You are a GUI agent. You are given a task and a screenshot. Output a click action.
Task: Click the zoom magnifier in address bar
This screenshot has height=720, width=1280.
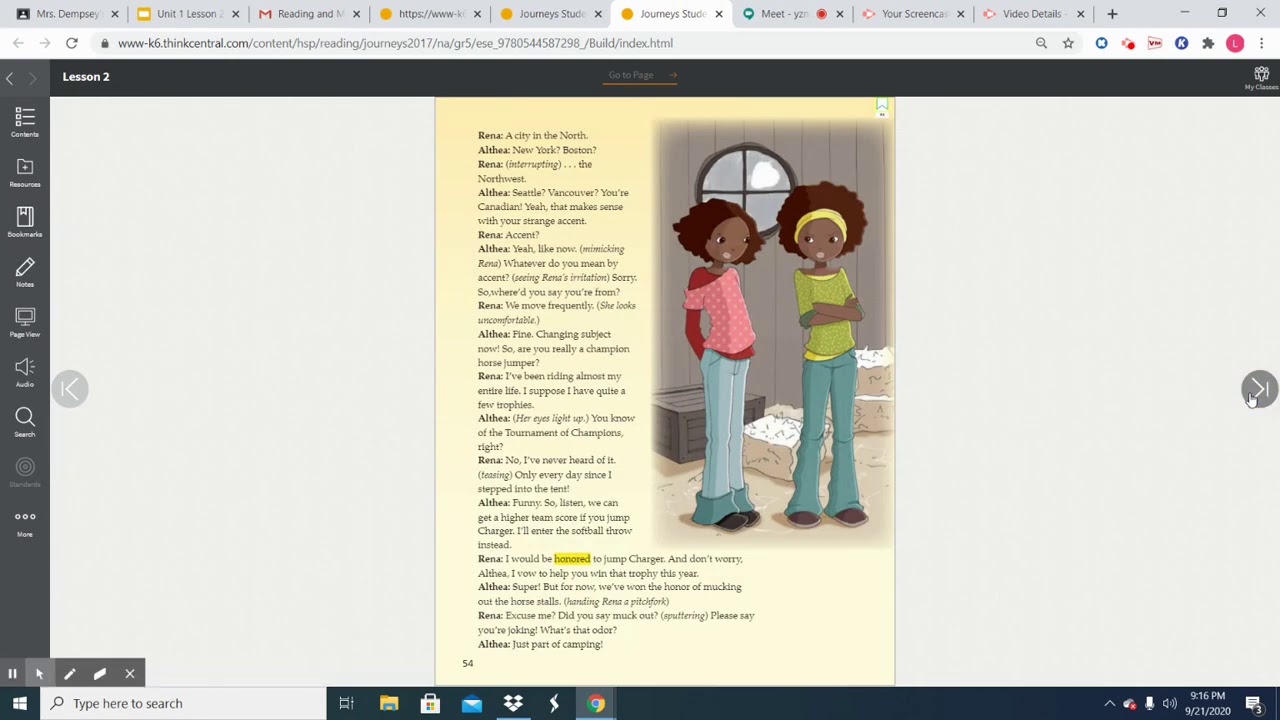[x=1041, y=43]
